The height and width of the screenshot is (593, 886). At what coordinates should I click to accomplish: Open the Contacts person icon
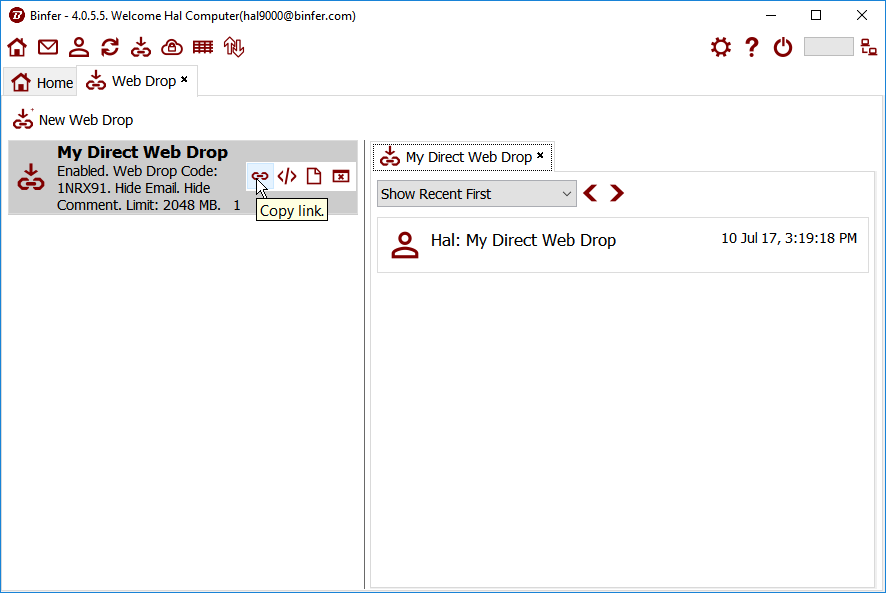click(79, 47)
